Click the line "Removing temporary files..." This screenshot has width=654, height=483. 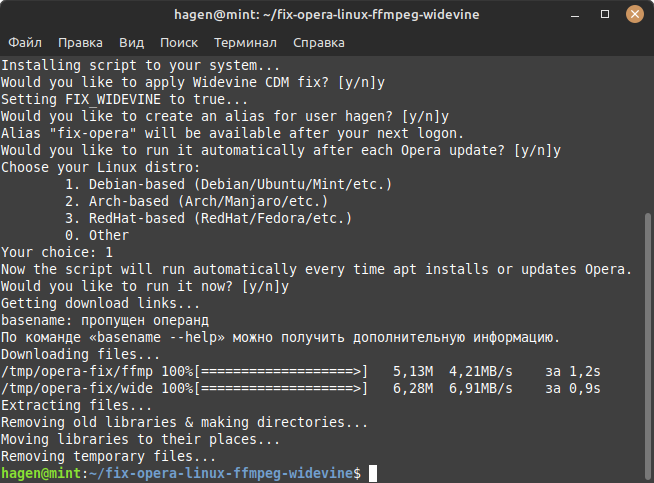pyautogui.click(x=108, y=457)
